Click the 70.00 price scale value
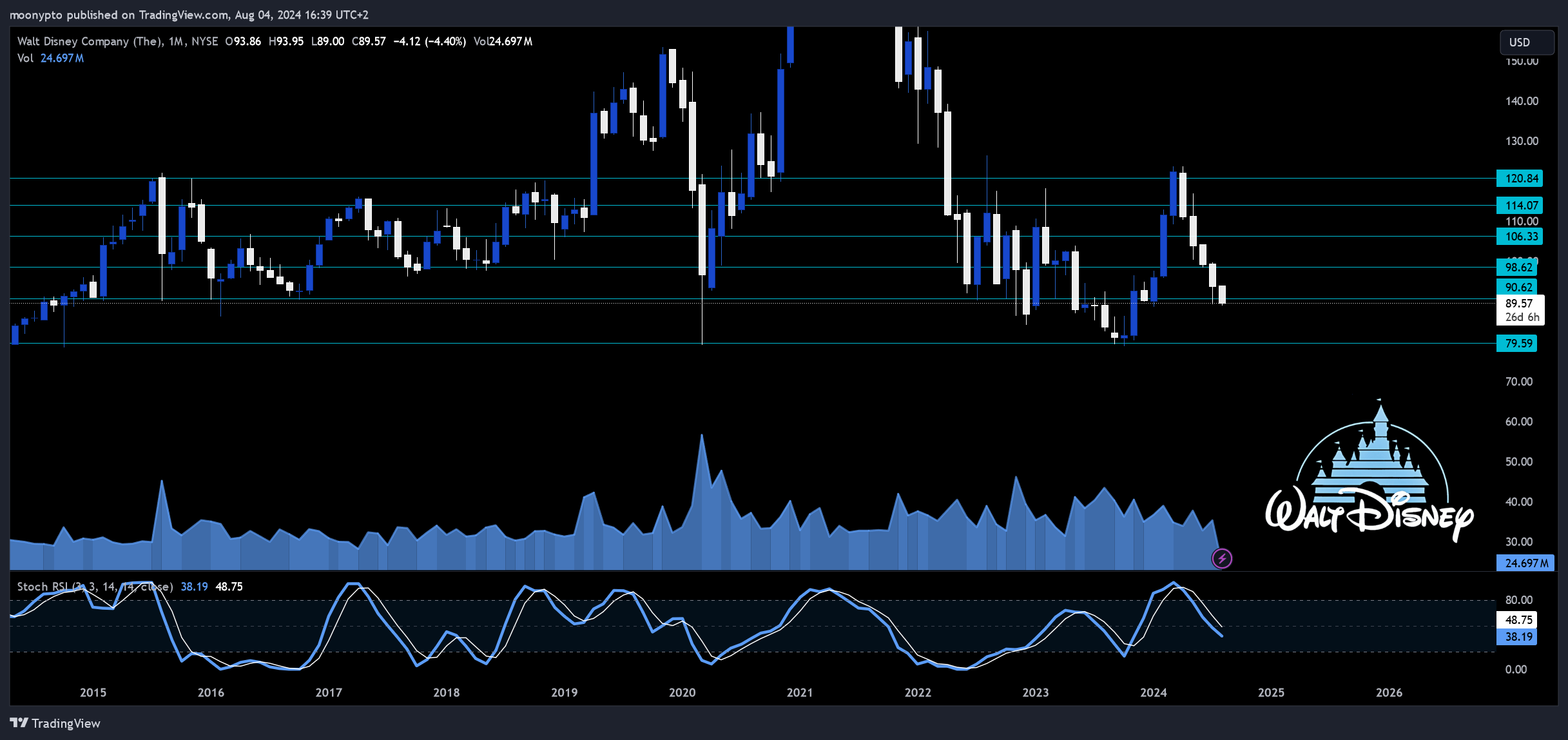1568x740 pixels. [x=1519, y=382]
